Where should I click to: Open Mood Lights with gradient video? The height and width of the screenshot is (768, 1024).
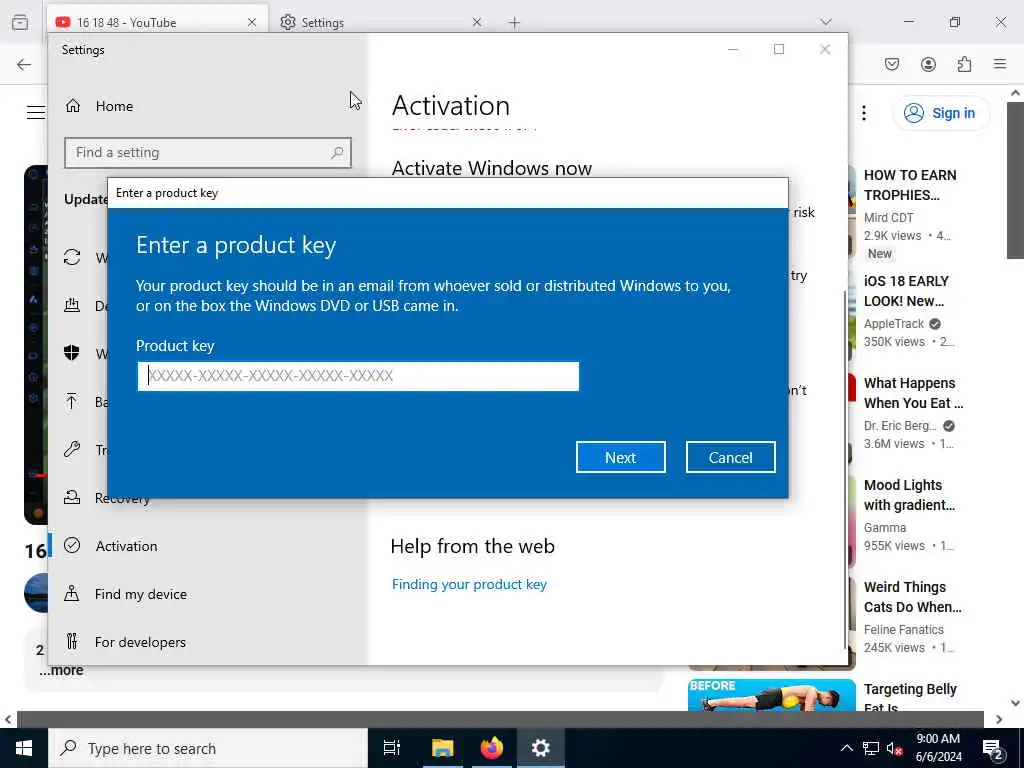909,495
